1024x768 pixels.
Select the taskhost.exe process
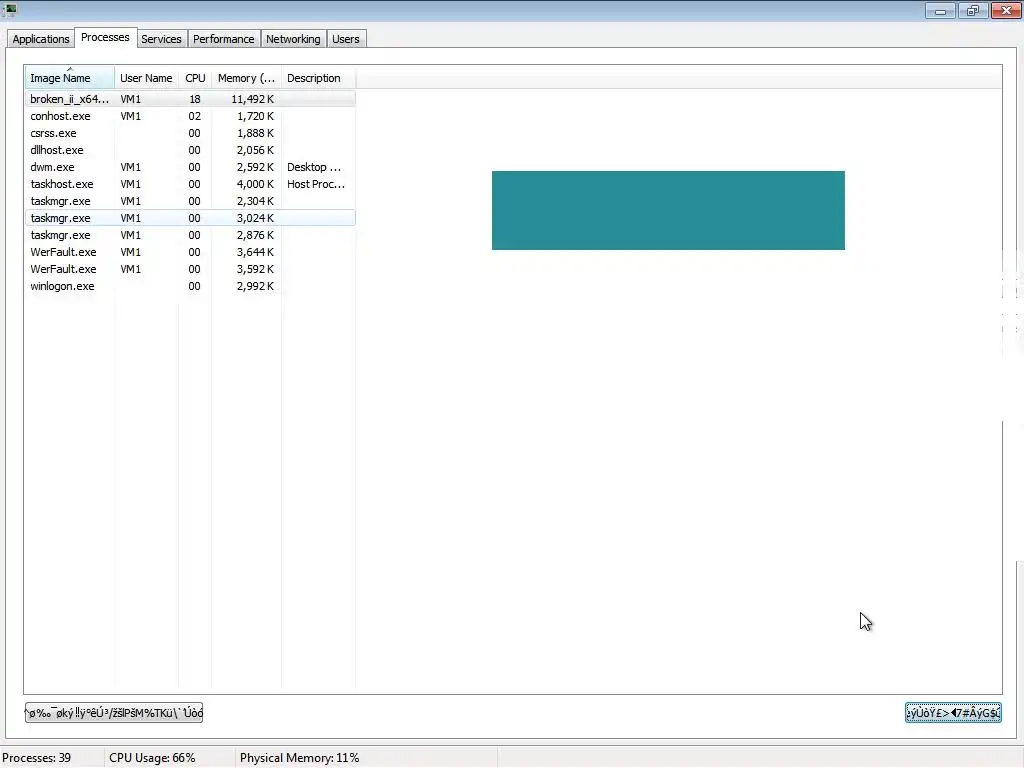click(x=190, y=184)
